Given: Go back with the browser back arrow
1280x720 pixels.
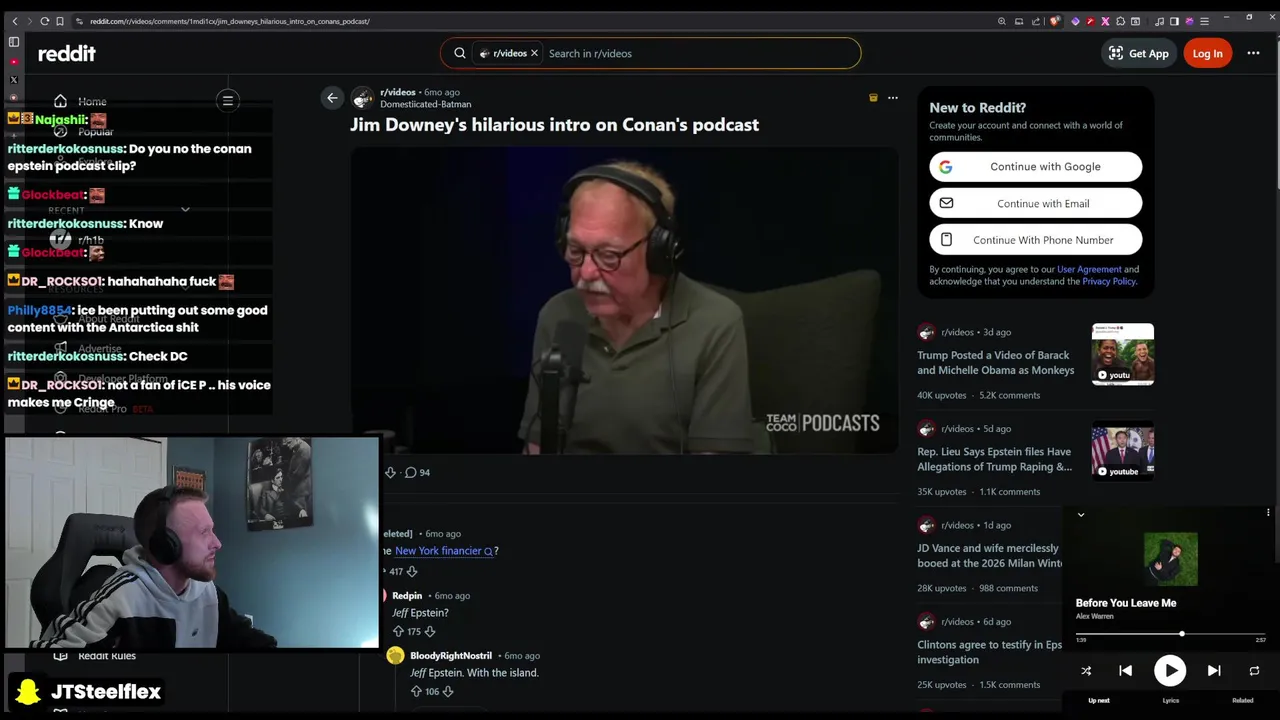Looking at the screenshot, I should pyautogui.click(x=14, y=21).
